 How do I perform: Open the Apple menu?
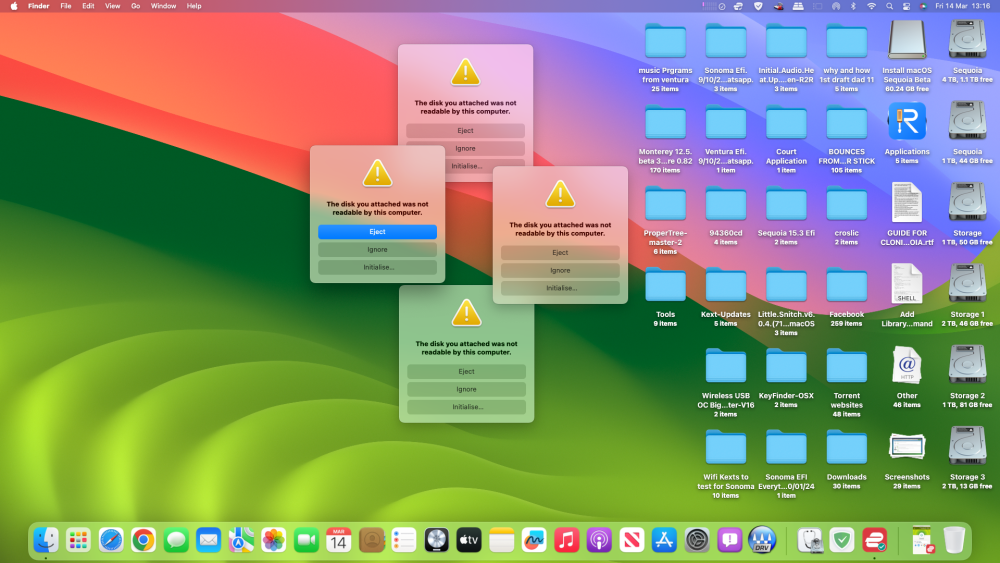(x=14, y=6)
